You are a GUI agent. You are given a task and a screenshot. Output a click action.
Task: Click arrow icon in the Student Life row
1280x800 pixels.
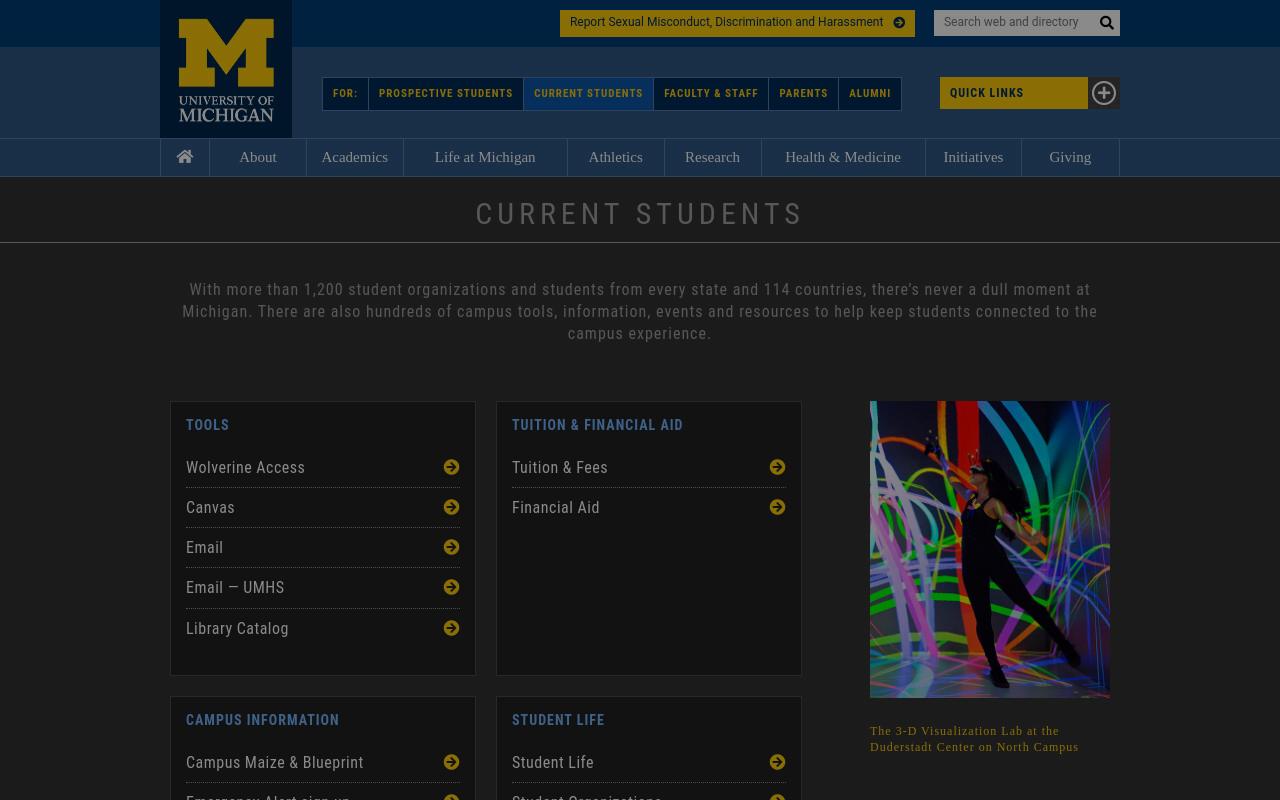click(x=778, y=762)
